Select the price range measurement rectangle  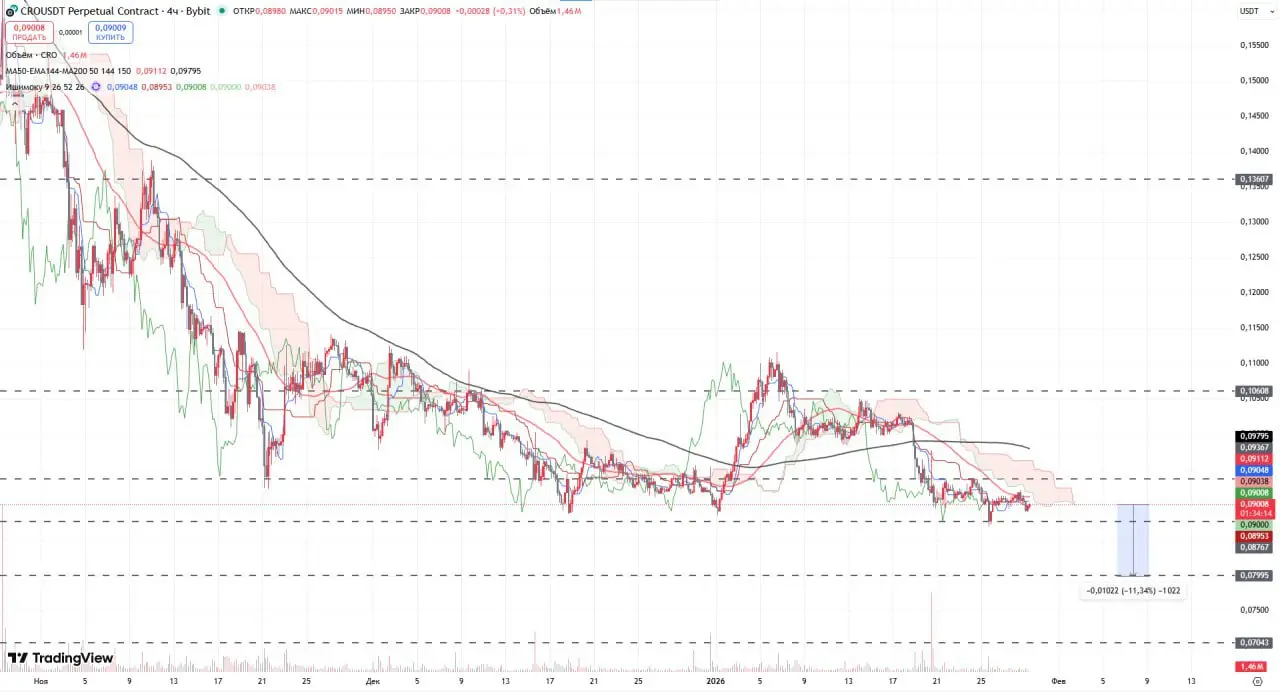click(x=1132, y=540)
